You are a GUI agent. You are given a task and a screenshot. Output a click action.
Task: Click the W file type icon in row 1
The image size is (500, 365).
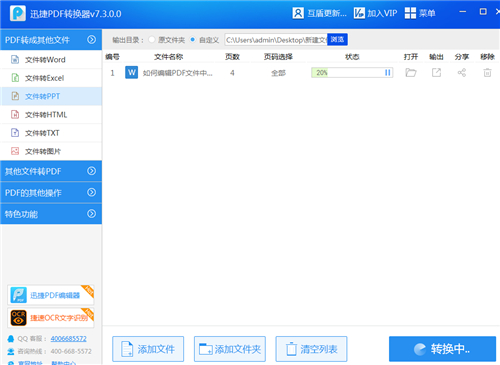(132, 72)
